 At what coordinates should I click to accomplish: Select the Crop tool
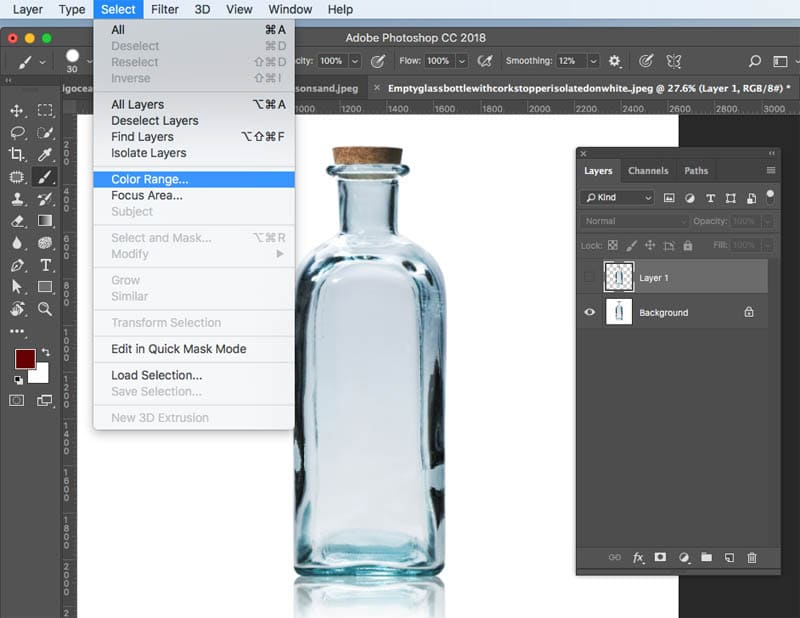[x=16, y=154]
